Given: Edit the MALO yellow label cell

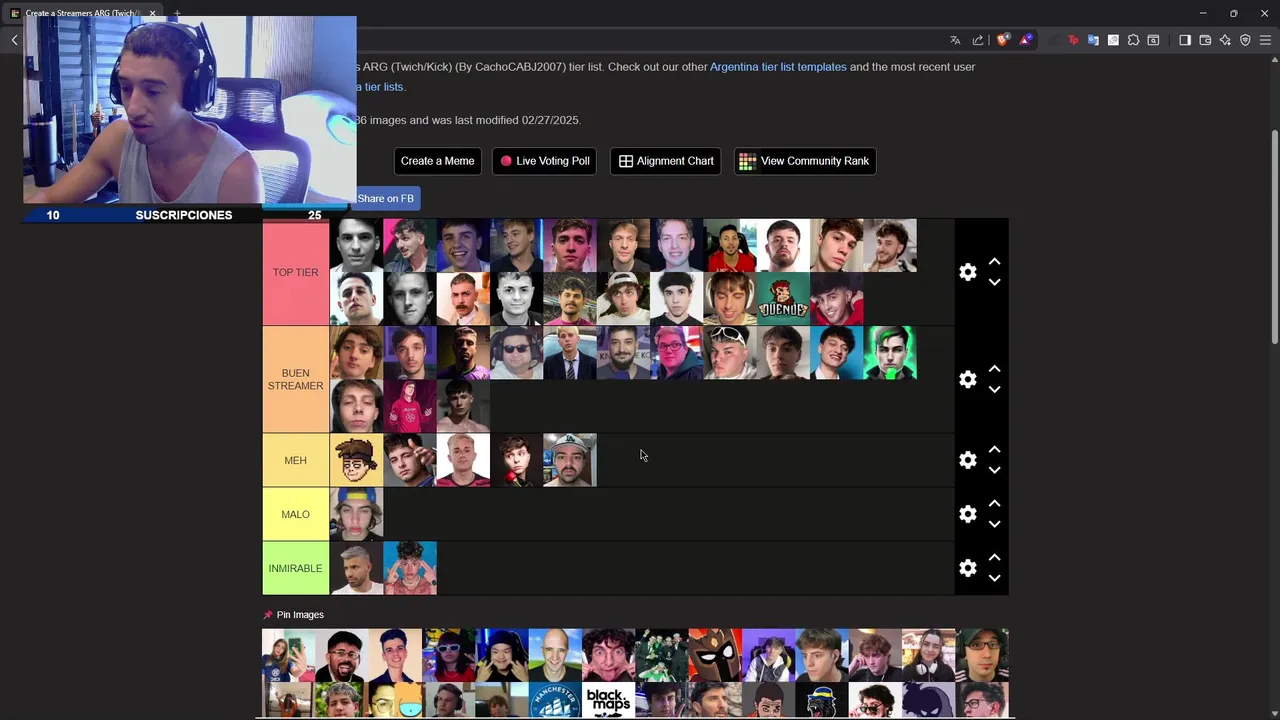Looking at the screenshot, I should 295,514.
